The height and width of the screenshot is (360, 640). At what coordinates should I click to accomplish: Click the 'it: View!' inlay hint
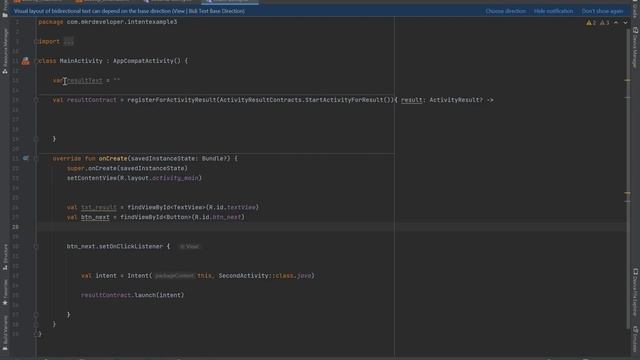click(x=190, y=247)
